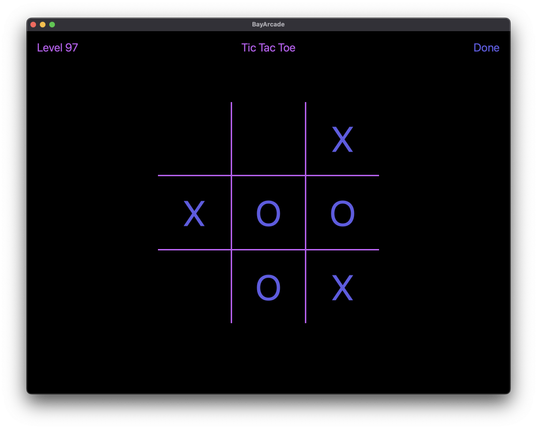This screenshot has height=429, width=537.
Task: Click the O in the middle-right cell
Action: pos(342,214)
